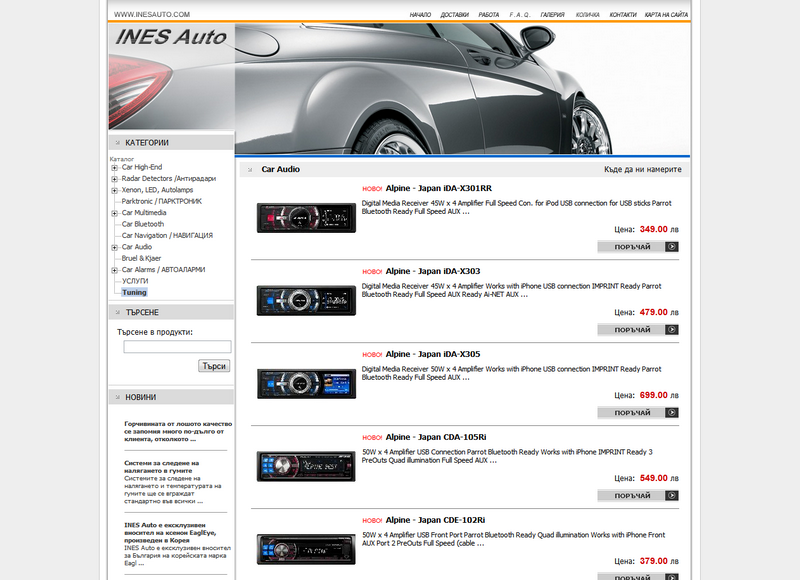Order the Alpine iDA-X305 with ПОРЪЧАЙ
Screen dimensions: 800x580
(638, 413)
